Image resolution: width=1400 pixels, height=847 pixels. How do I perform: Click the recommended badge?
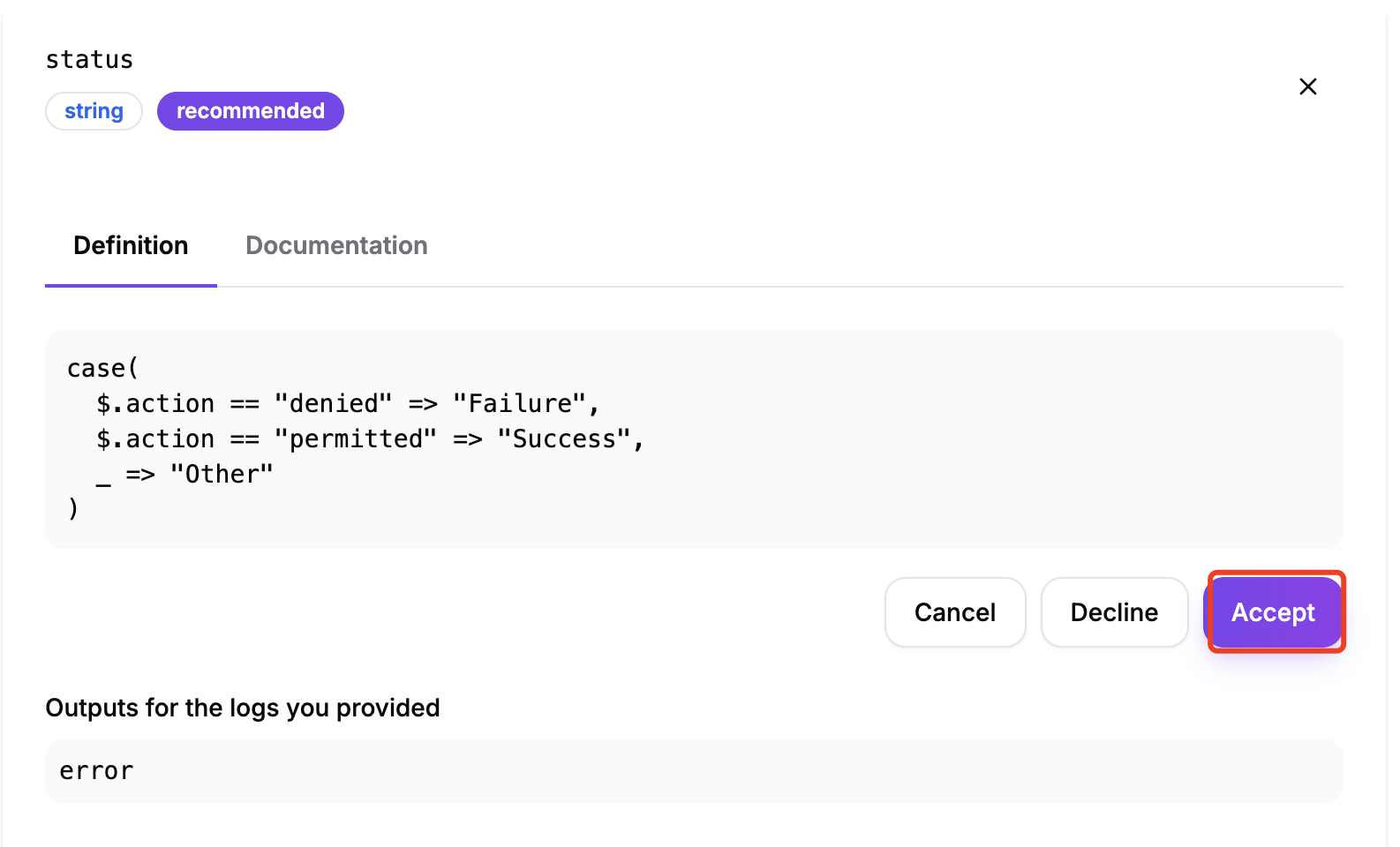[250, 111]
